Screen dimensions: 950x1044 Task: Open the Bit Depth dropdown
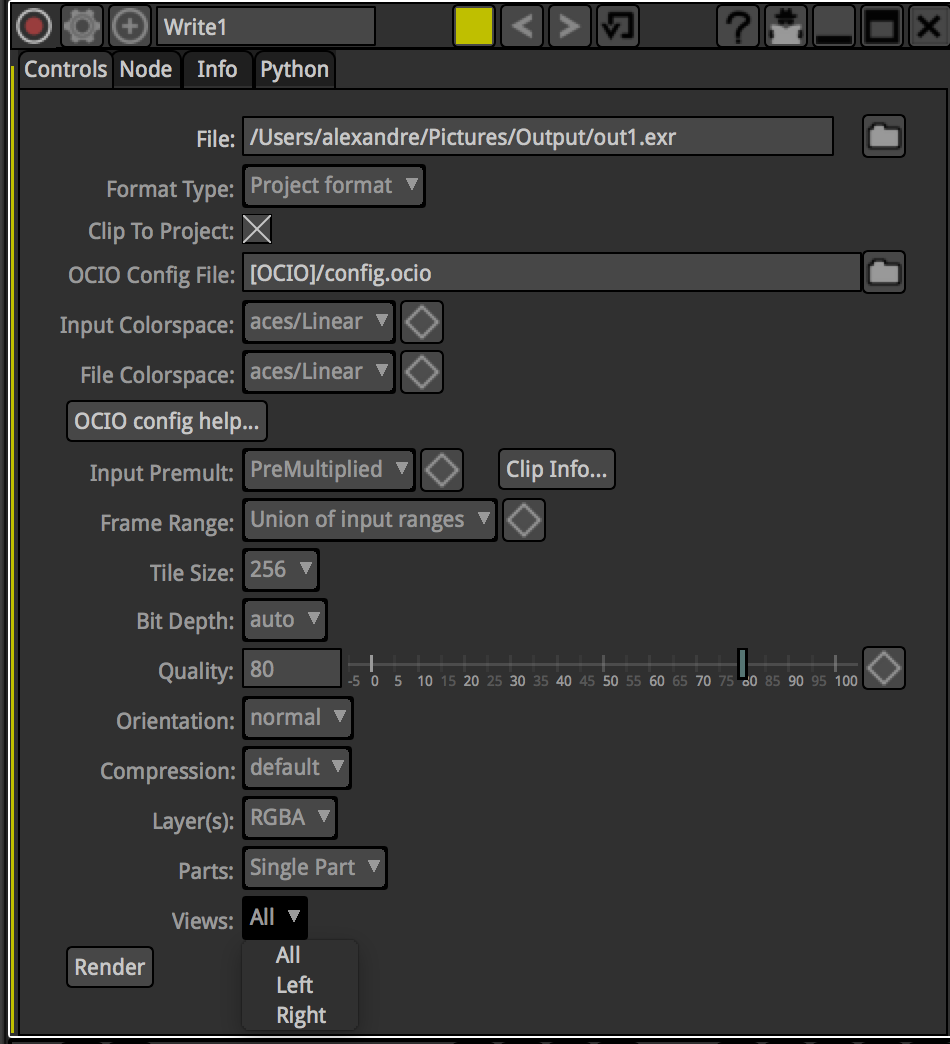pyautogui.click(x=284, y=620)
